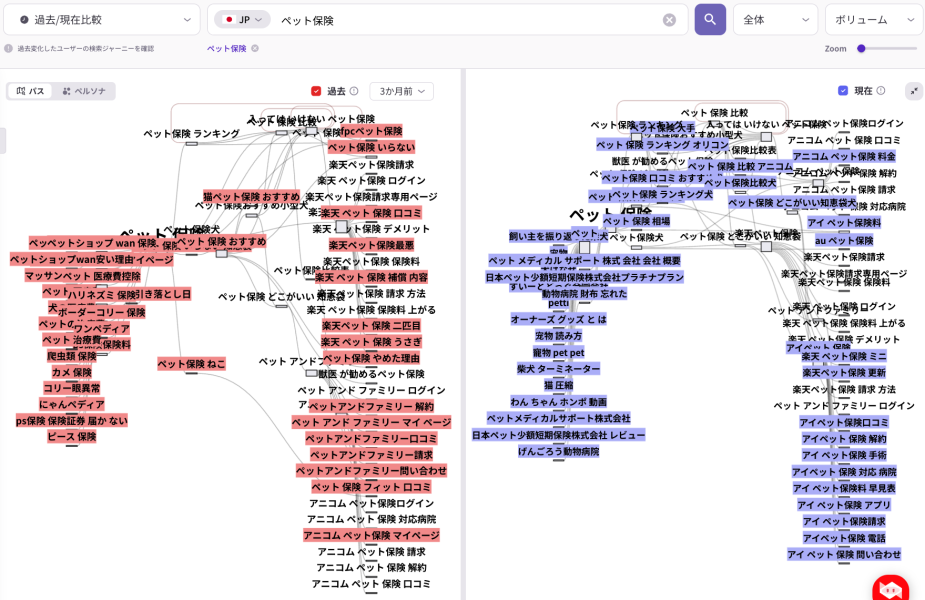Select the 楽天 ペット保険 ミニ node
The height and width of the screenshot is (600, 925).
[x=844, y=356]
